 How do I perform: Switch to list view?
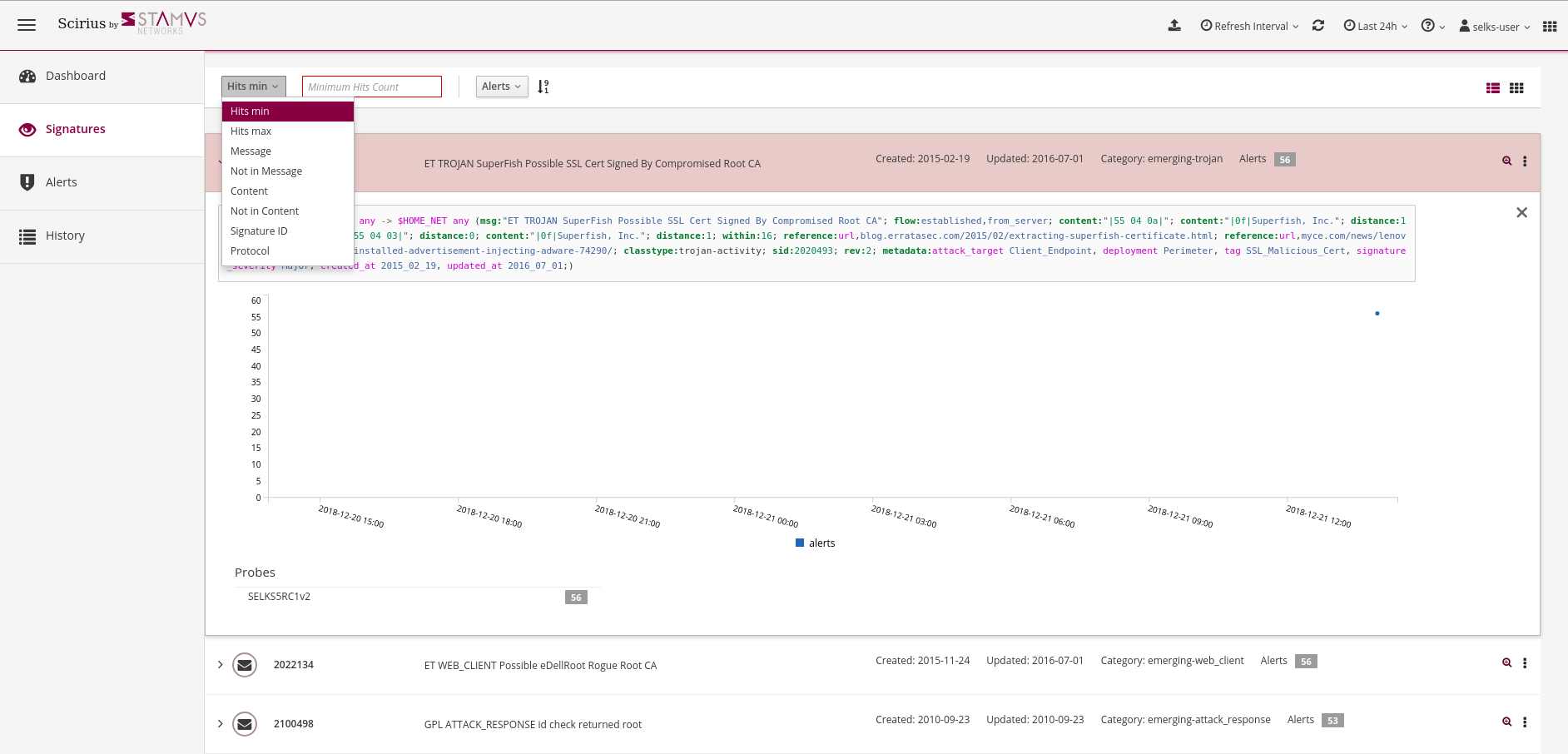(x=1493, y=88)
